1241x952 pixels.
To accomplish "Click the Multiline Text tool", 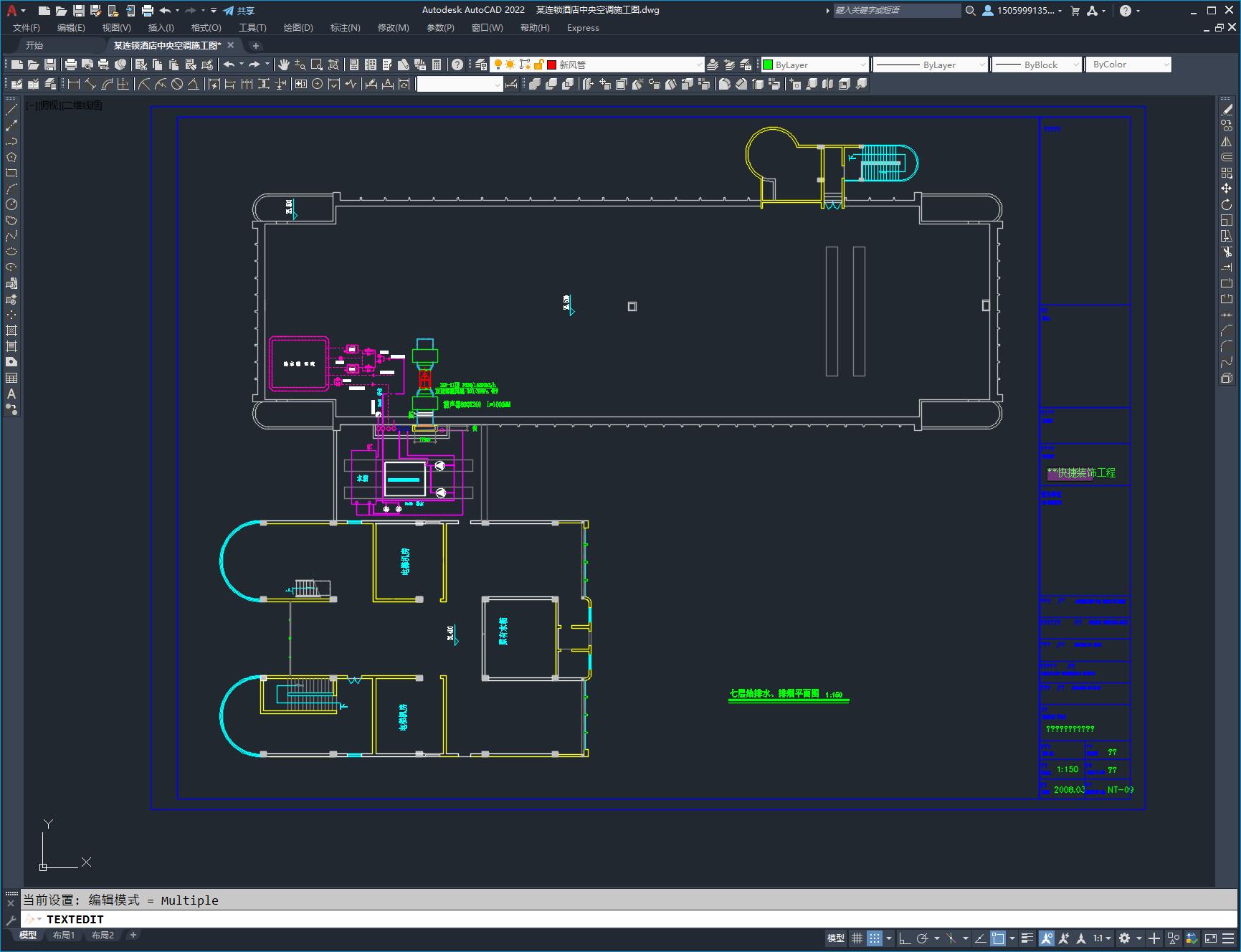I will 11,394.
